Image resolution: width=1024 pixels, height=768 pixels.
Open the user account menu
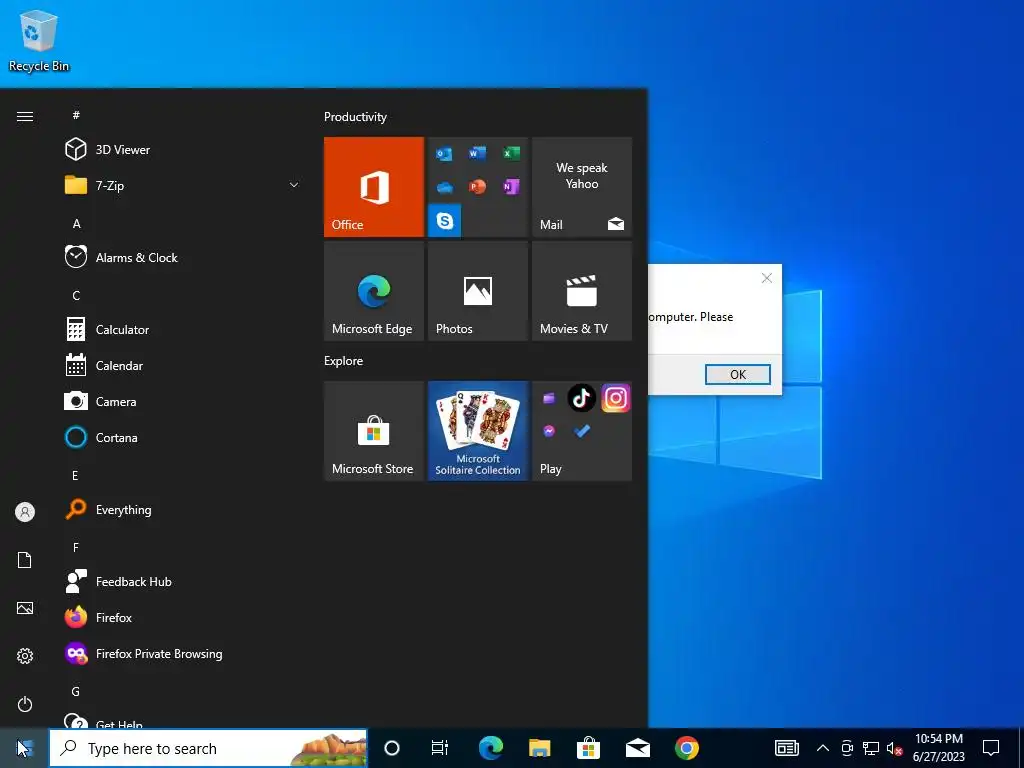[x=25, y=512]
